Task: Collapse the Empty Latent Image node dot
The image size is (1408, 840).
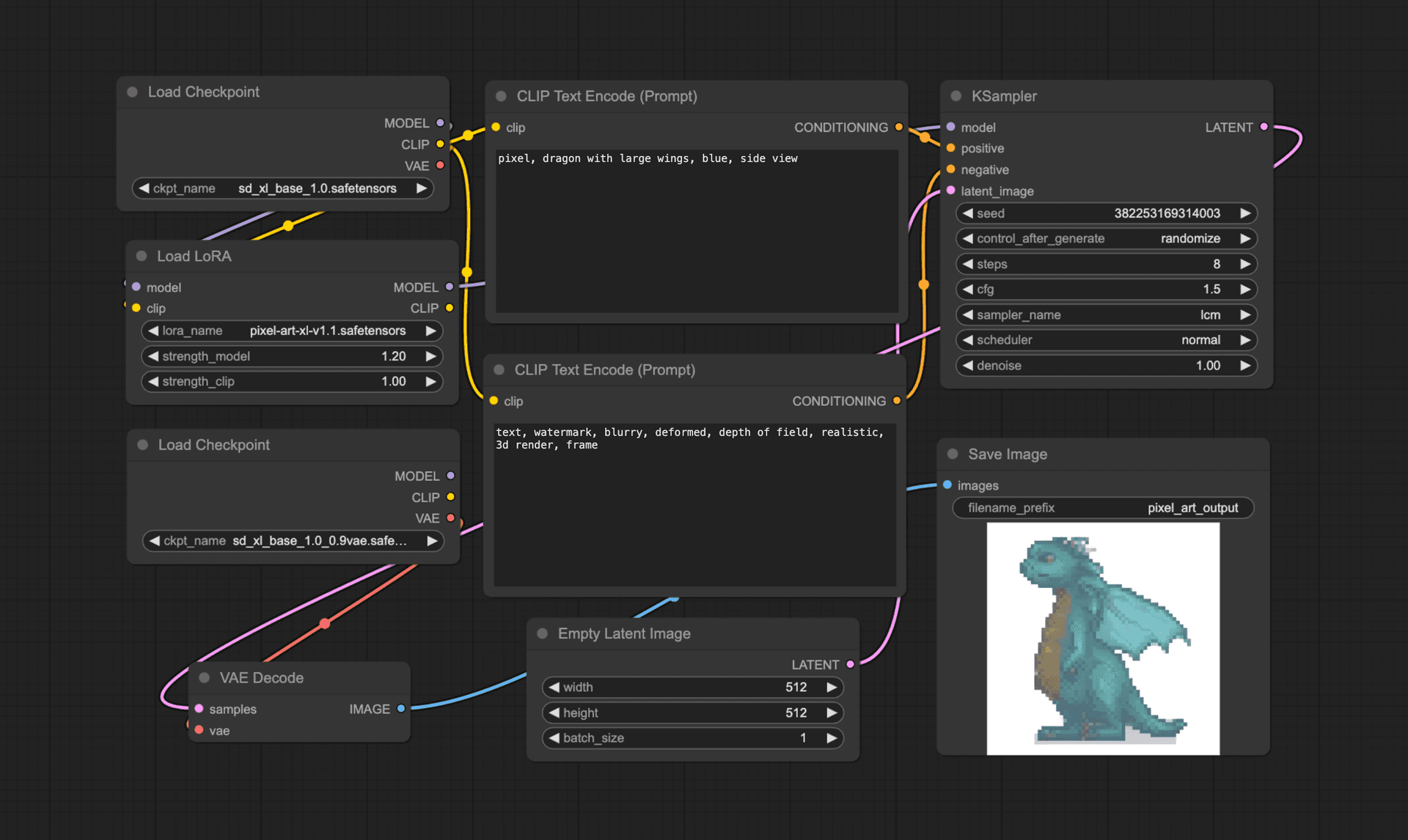Action: 543,633
